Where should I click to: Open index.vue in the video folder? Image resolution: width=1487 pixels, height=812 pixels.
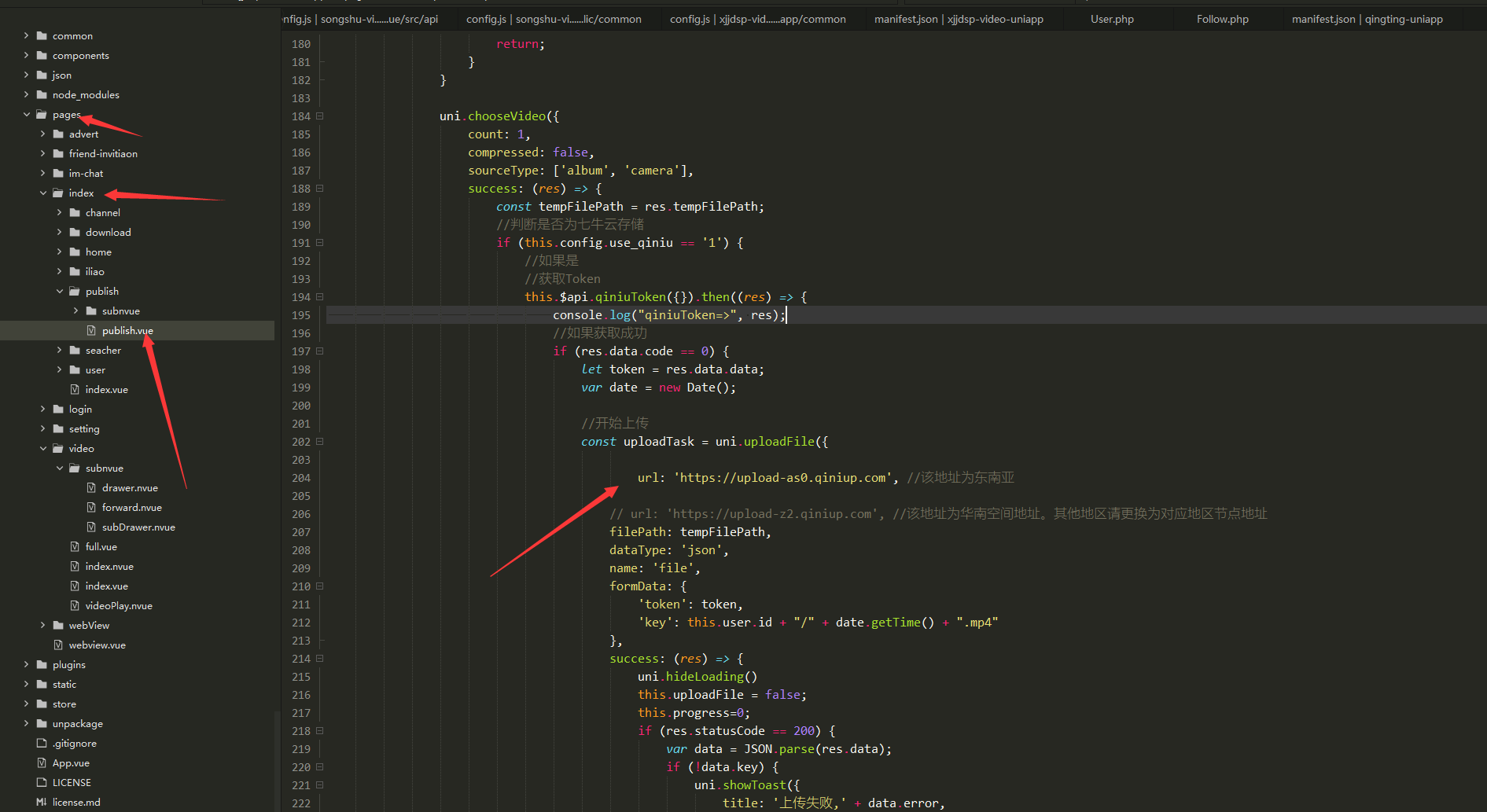(106, 586)
